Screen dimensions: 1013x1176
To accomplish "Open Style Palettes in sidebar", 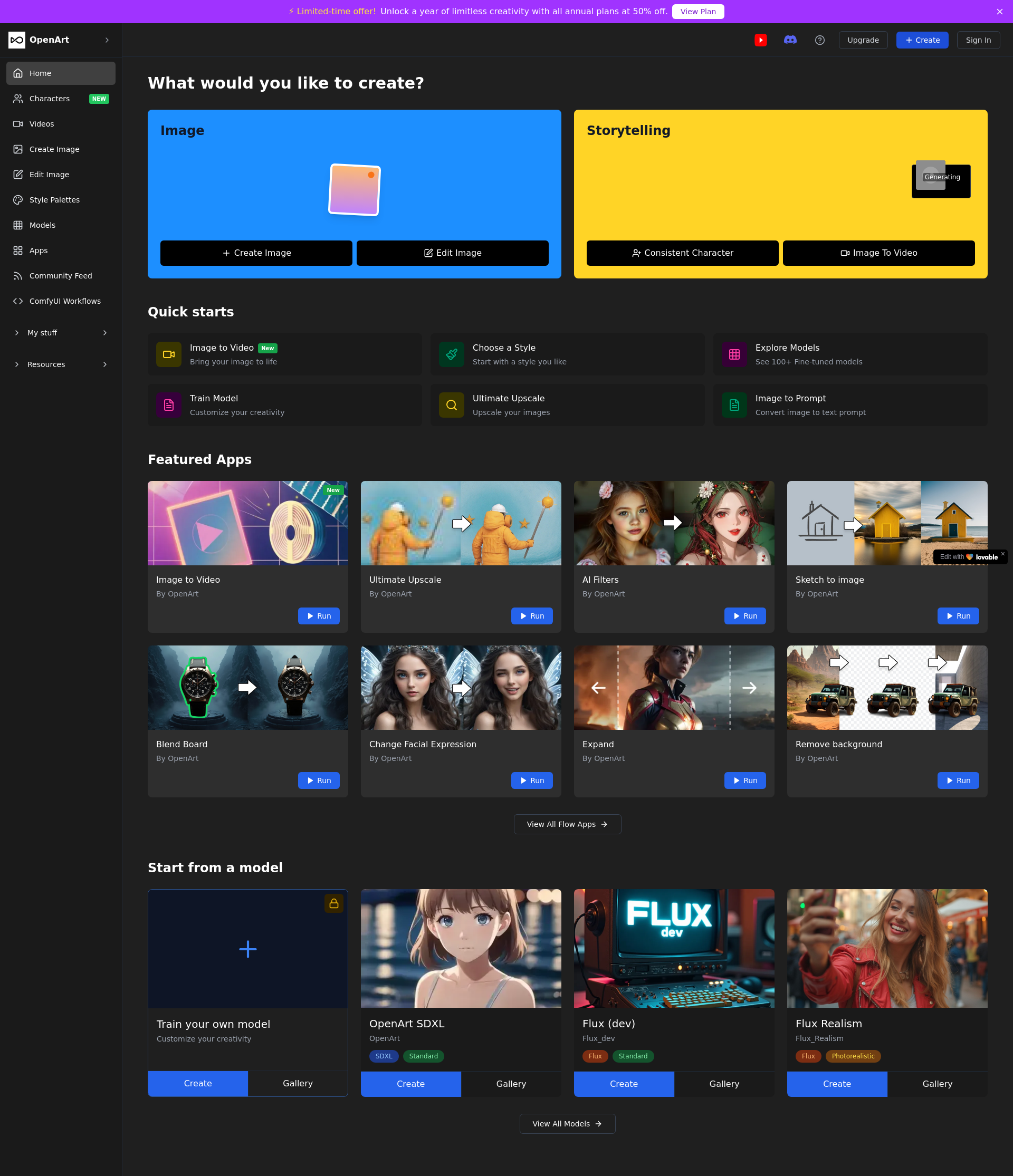I will [54, 200].
